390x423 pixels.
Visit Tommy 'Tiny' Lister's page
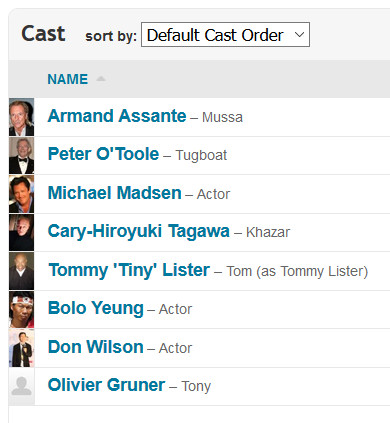point(129,270)
